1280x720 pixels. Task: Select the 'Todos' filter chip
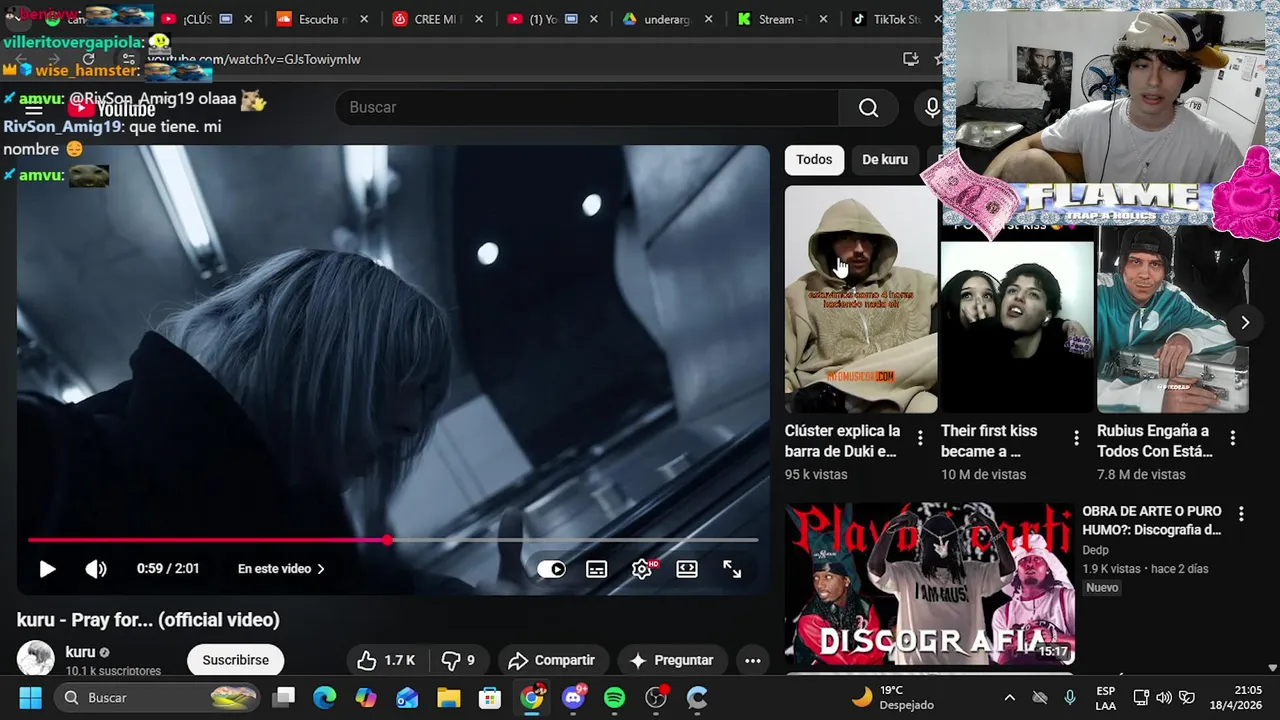(814, 159)
